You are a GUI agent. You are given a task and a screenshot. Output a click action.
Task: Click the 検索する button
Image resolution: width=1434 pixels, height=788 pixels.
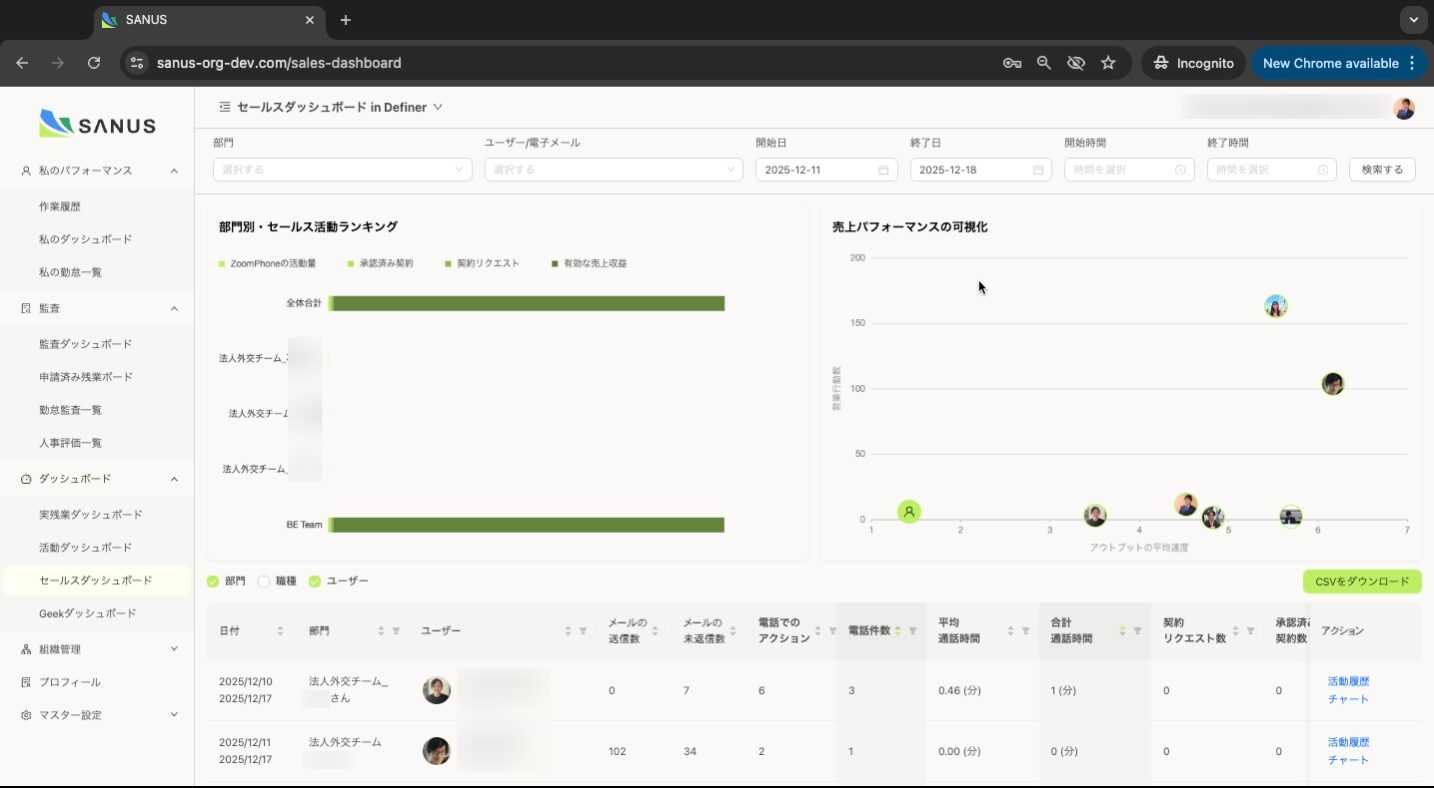click(x=1381, y=169)
